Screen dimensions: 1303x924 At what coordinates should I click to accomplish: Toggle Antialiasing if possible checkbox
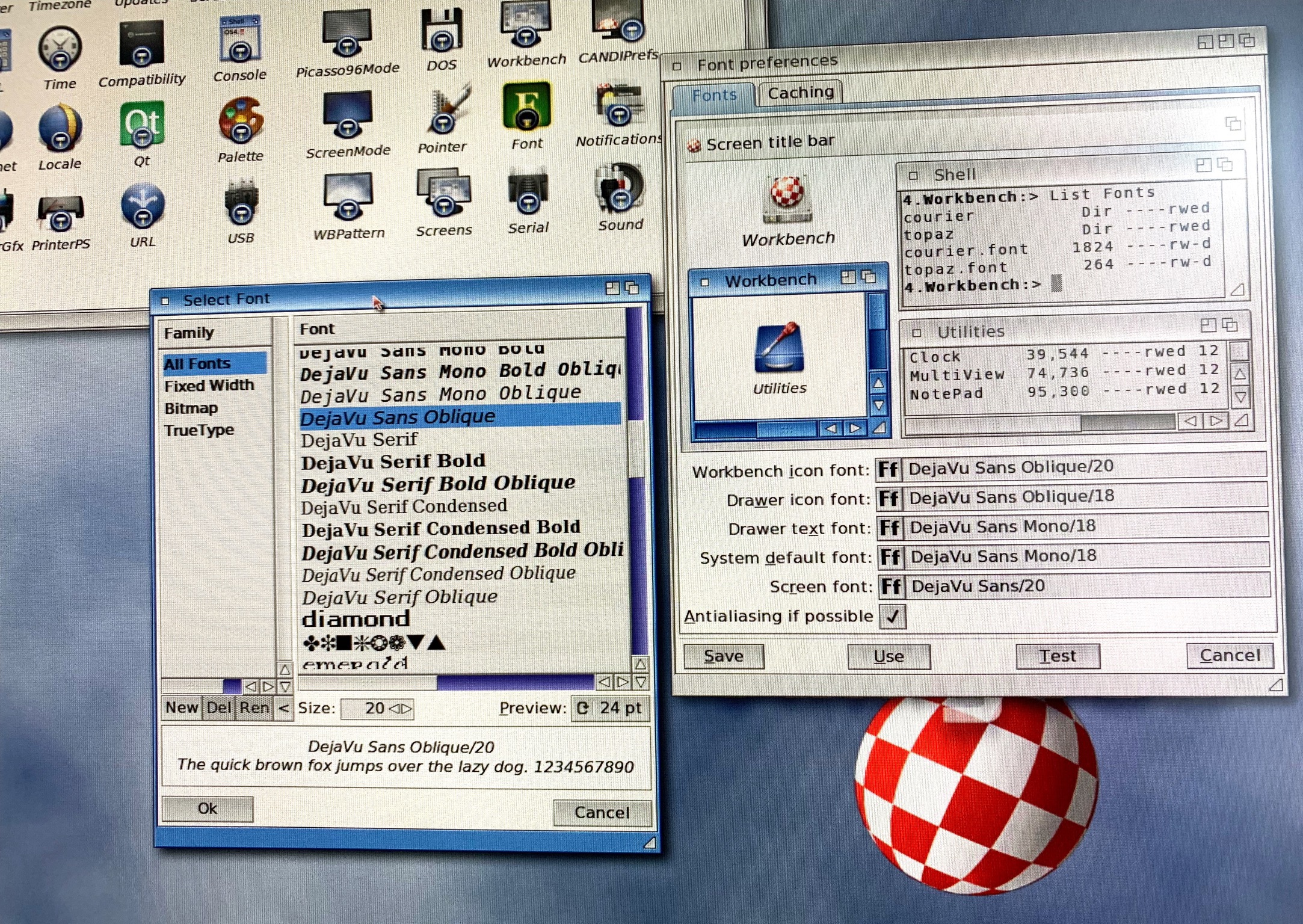click(892, 617)
